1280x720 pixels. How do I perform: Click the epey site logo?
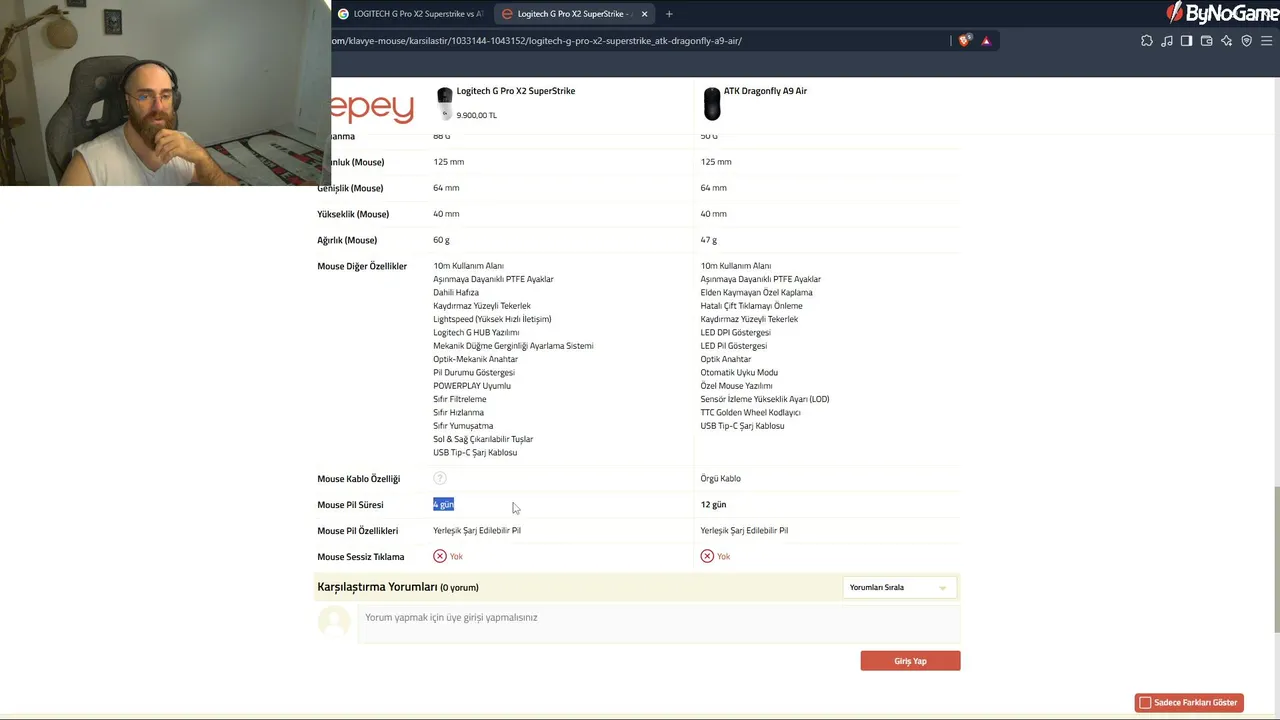tap(372, 107)
